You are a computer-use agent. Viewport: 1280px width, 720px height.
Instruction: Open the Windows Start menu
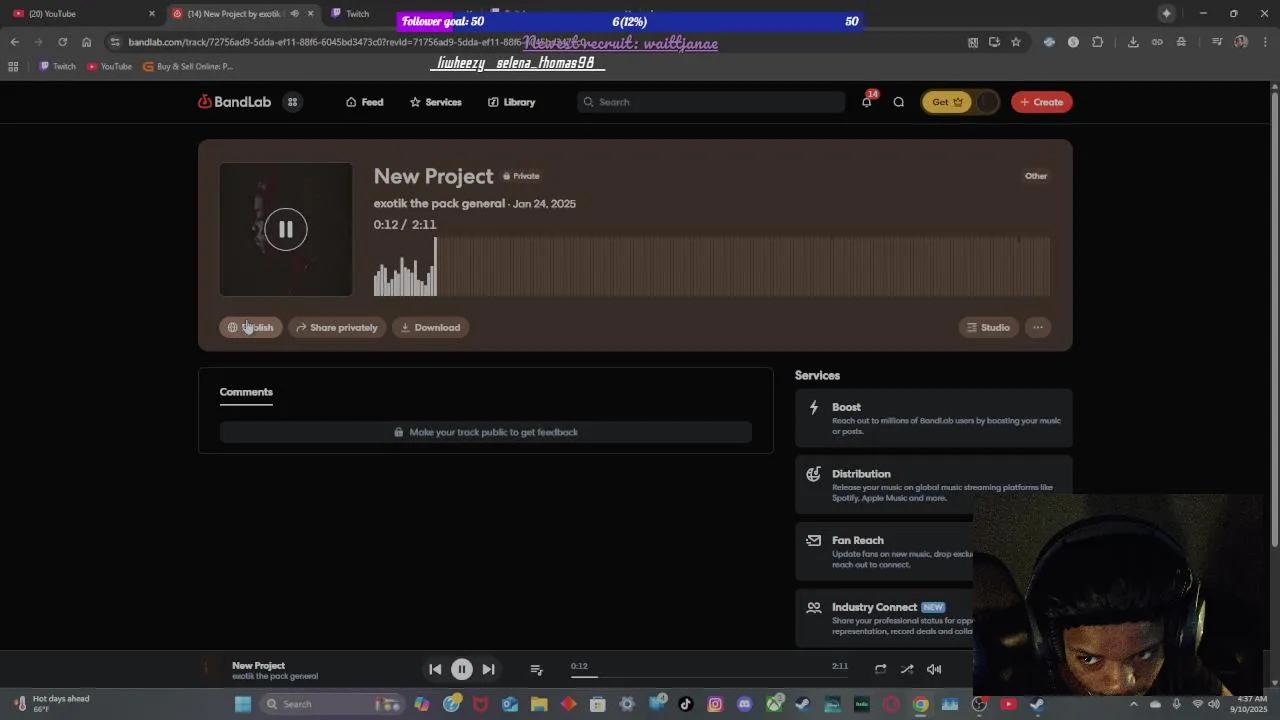[x=242, y=704]
